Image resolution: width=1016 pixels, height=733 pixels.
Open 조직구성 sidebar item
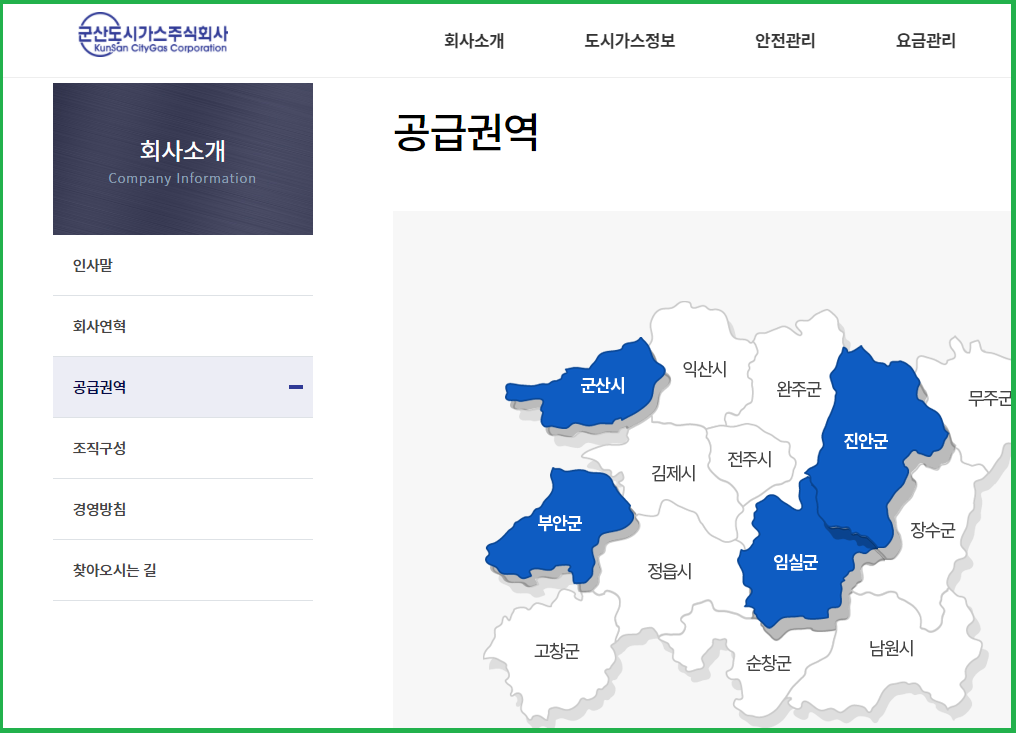(183, 448)
